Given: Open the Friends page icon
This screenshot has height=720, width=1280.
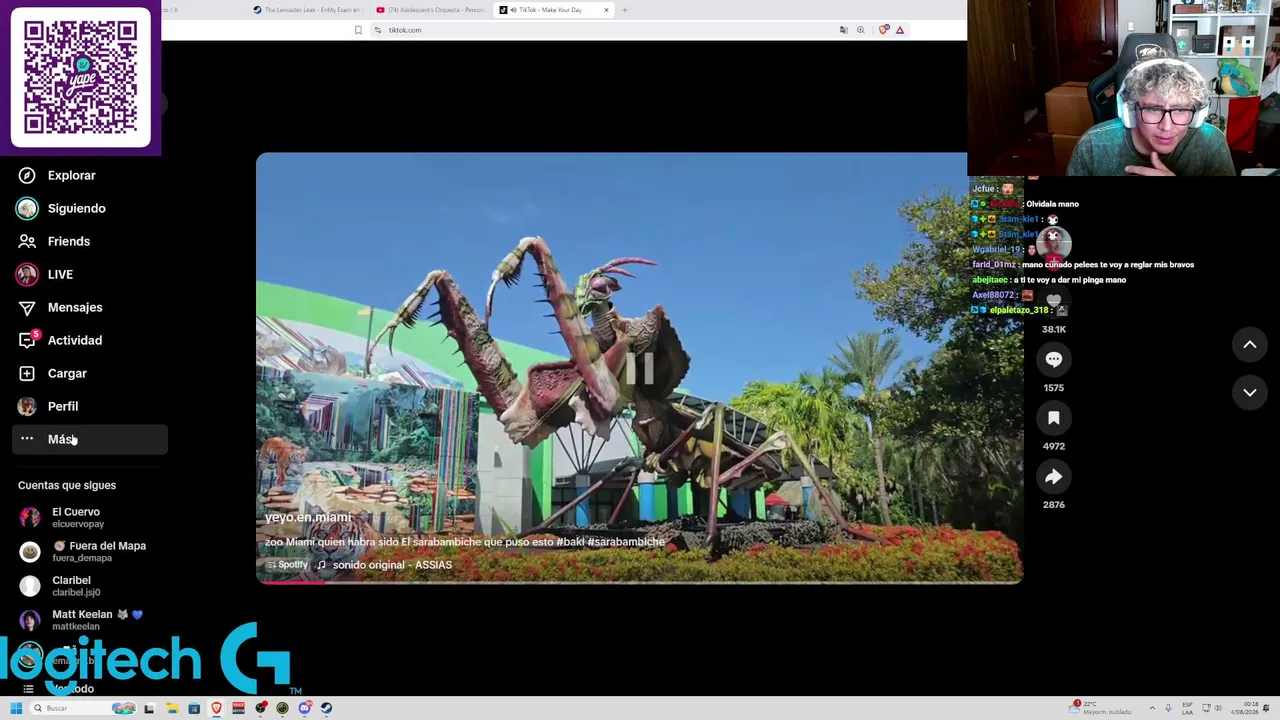Looking at the screenshot, I should [x=27, y=241].
